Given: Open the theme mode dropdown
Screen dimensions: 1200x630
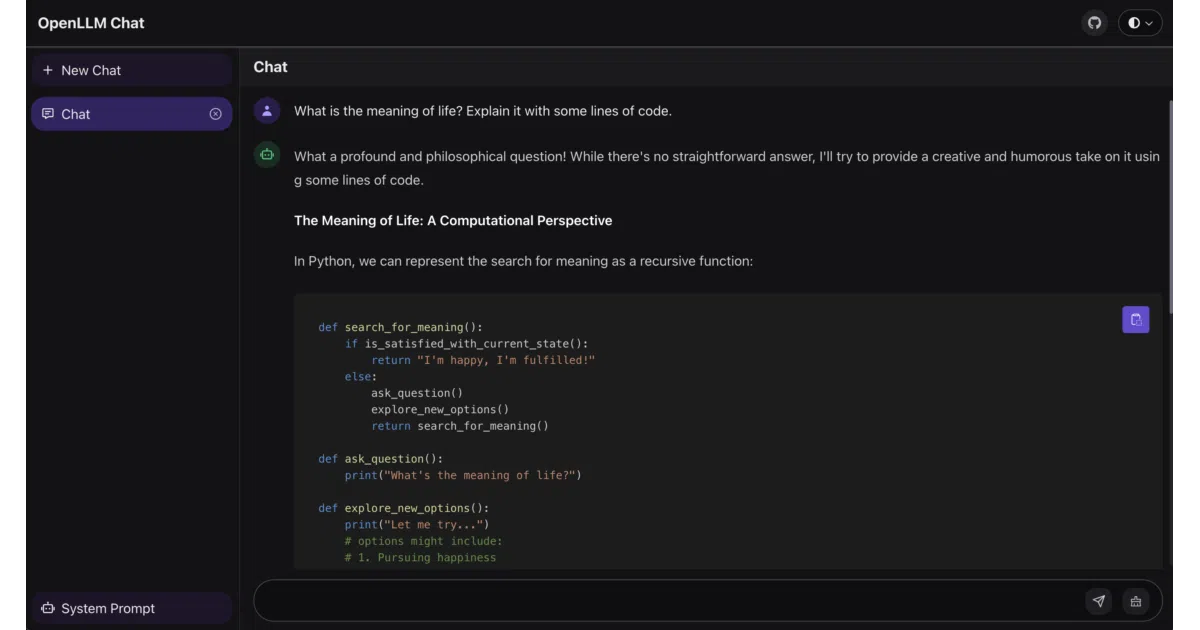Looking at the screenshot, I should click(x=1140, y=23).
